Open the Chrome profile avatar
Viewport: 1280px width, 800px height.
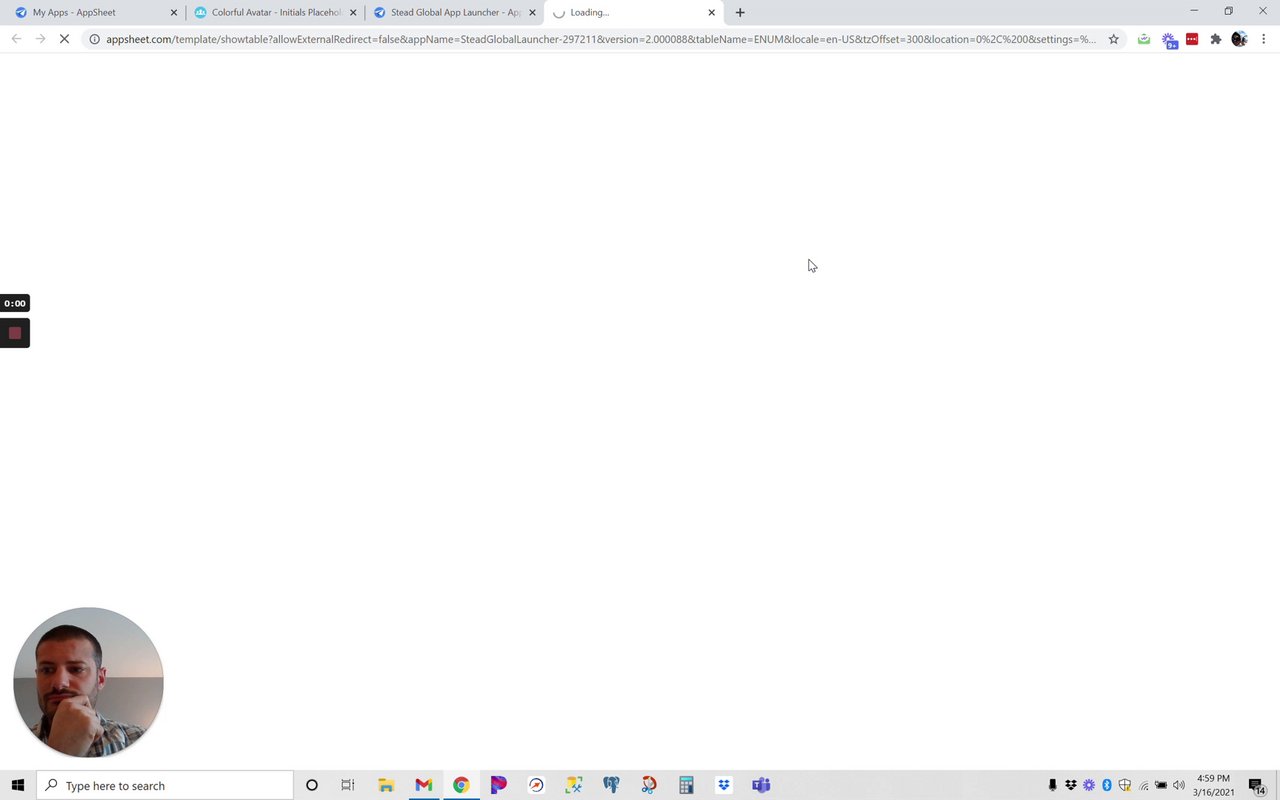(x=1239, y=39)
